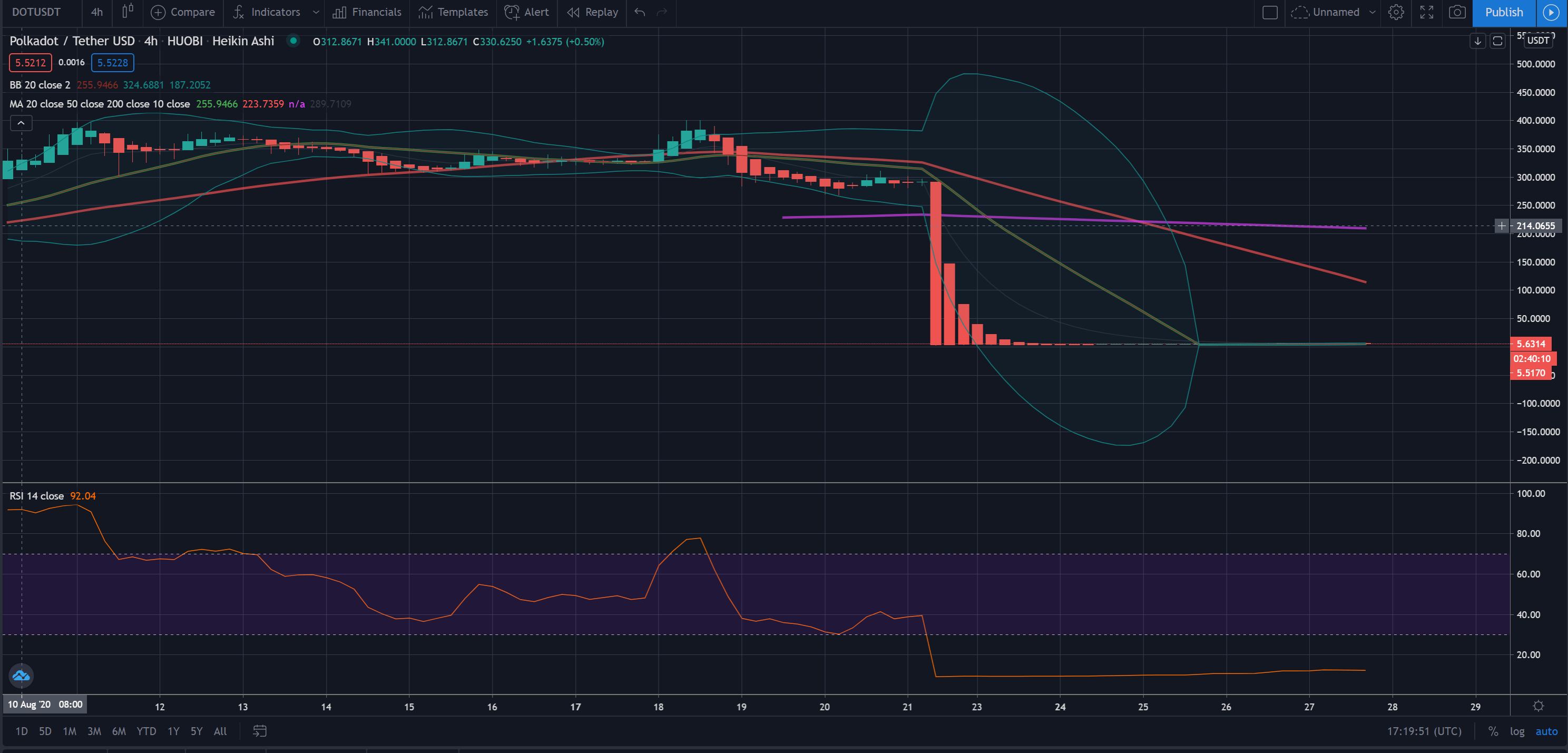Screen dimensions: 1568x753
Task: Open the candlestick chart style selector
Action: [x=127, y=12]
